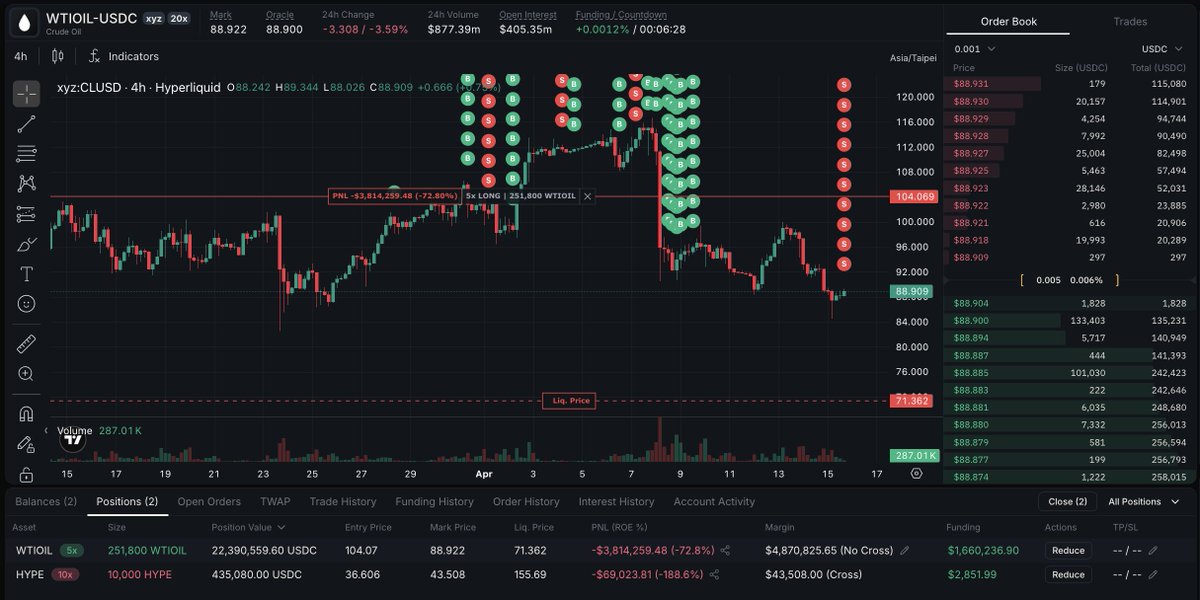Open the Trade History tab
Image resolution: width=1200 pixels, height=600 pixels.
click(343, 502)
